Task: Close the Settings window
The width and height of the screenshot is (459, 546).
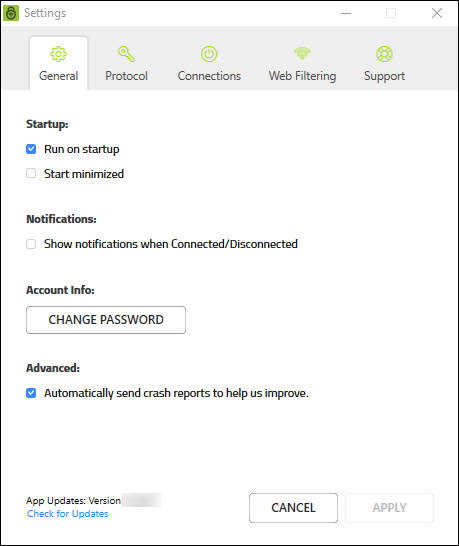Action: (437, 13)
